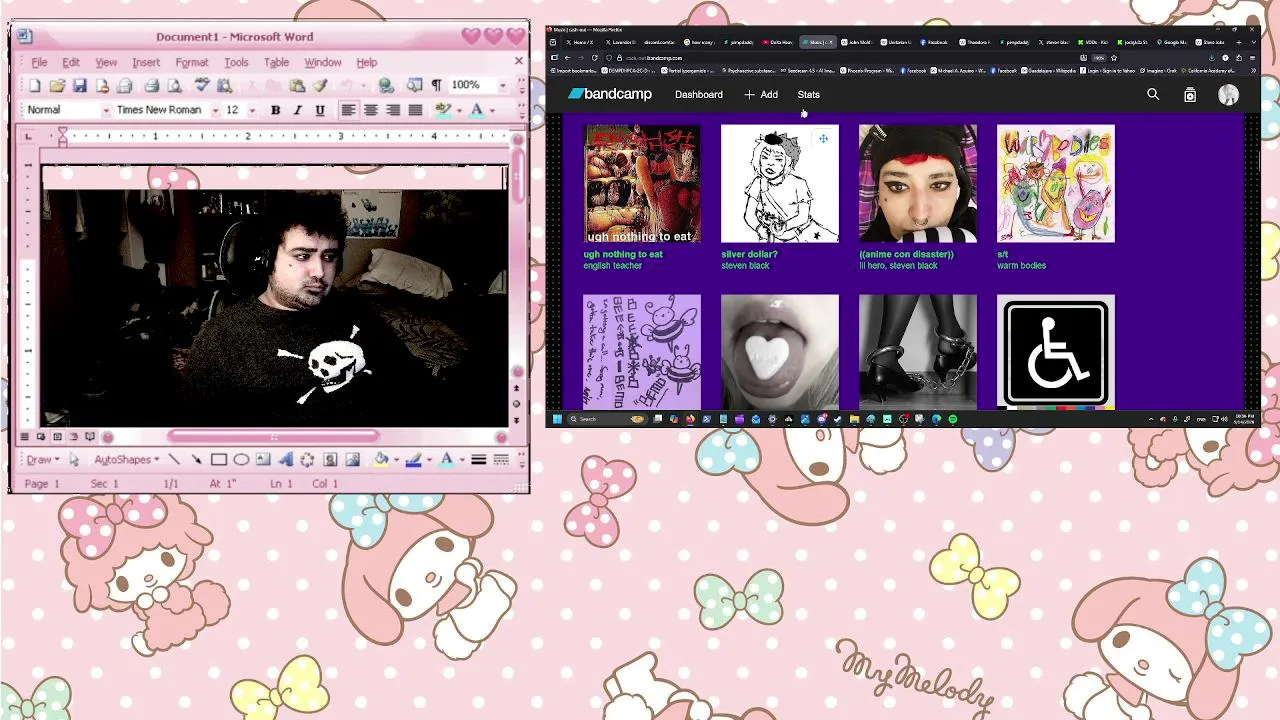This screenshot has width=1280, height=720.
Task: Justify text in Word
Action: [x=415, y=110]
